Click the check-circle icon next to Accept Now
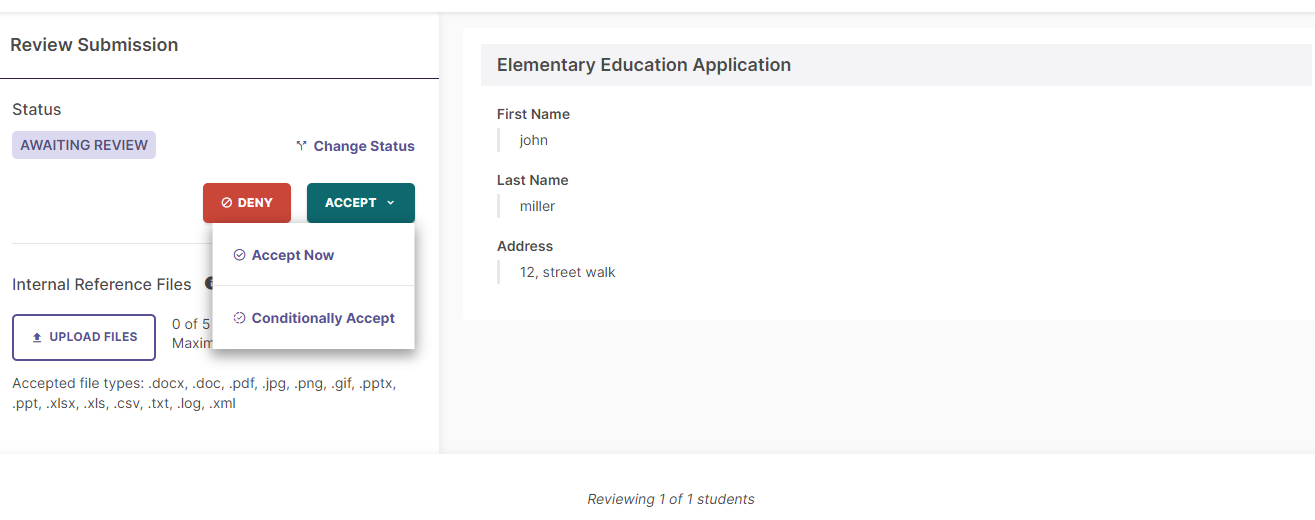This screenshot has height=520, width=1315. [x=239, y=255]
